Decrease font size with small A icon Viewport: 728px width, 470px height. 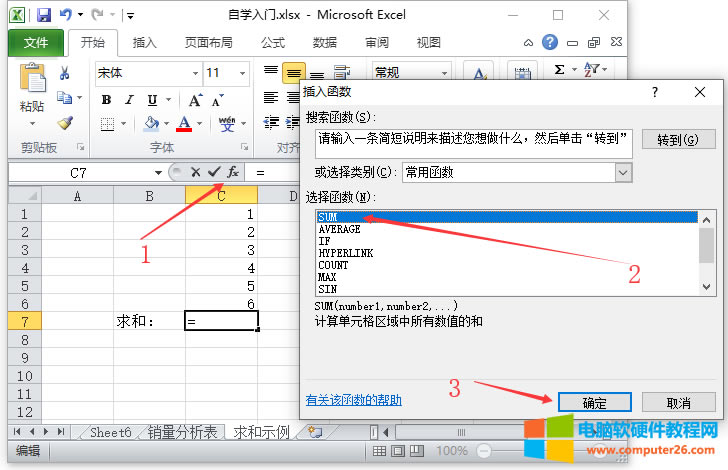click(x=217, y=101)
